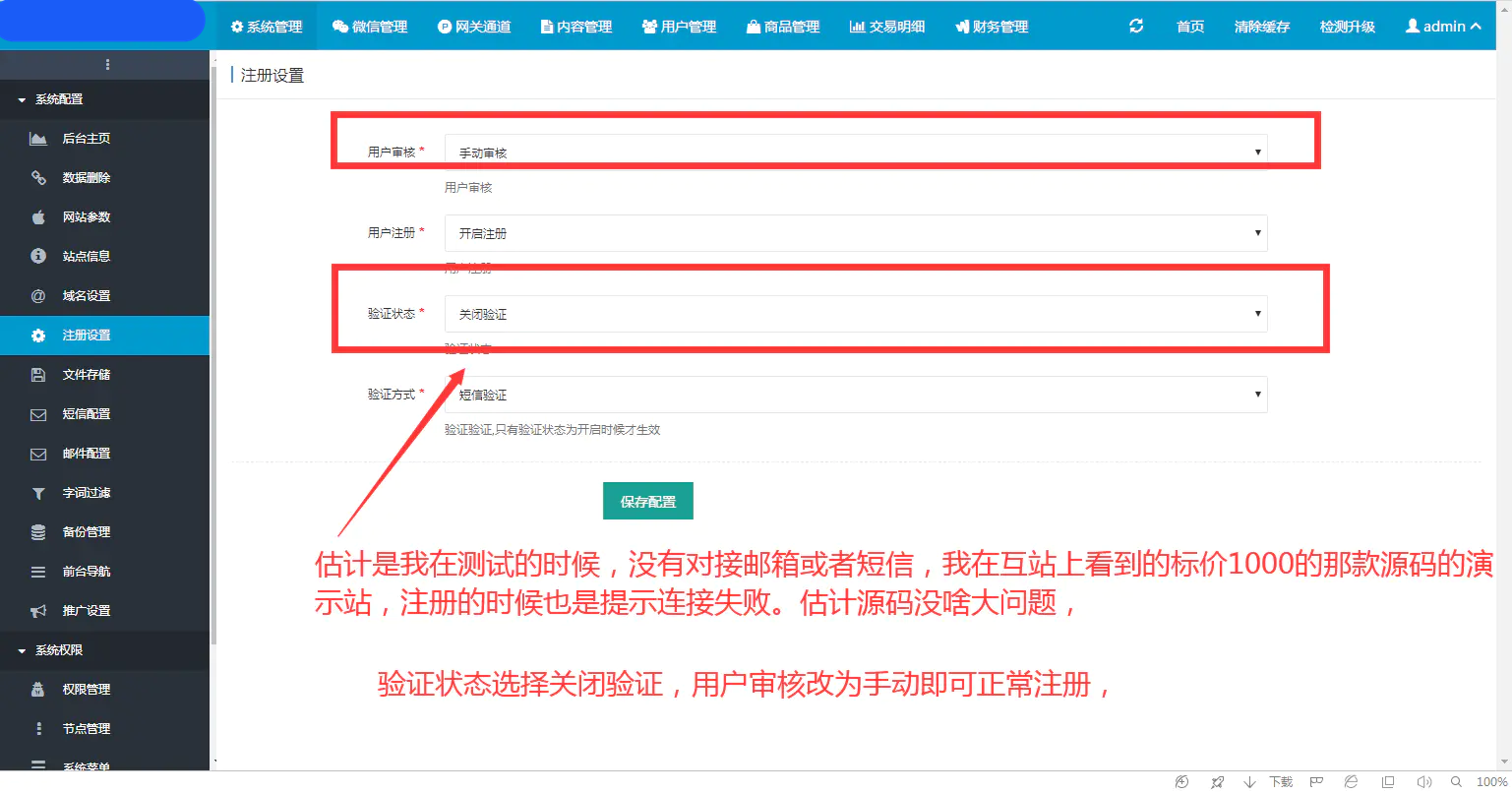Click the 保存配置 button

coord(647,500)
